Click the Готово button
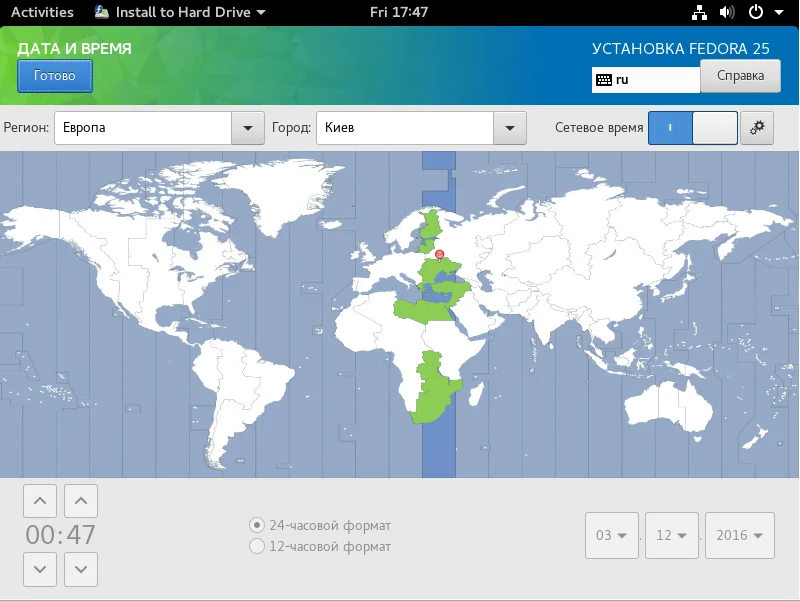Image resolution: width=800 pixels, height=601 pixels. 55,76
